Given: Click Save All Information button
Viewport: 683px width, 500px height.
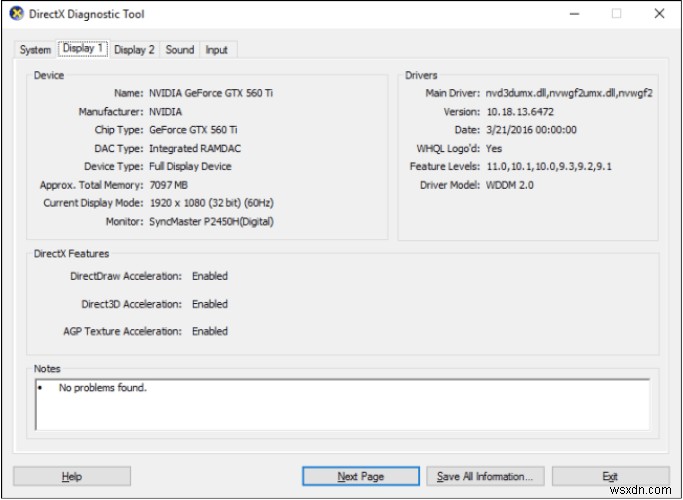Looking at the screenshot, I should 485,476.
